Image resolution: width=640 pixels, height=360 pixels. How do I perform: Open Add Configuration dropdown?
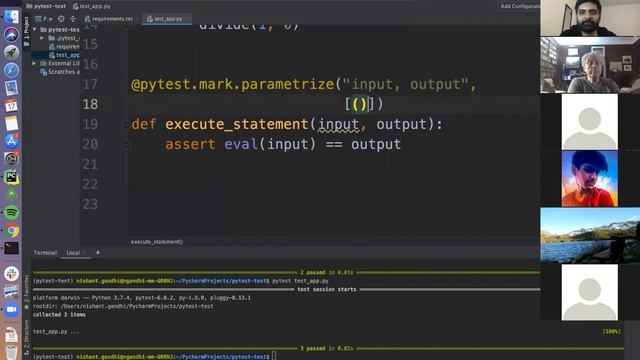(520, 6)
